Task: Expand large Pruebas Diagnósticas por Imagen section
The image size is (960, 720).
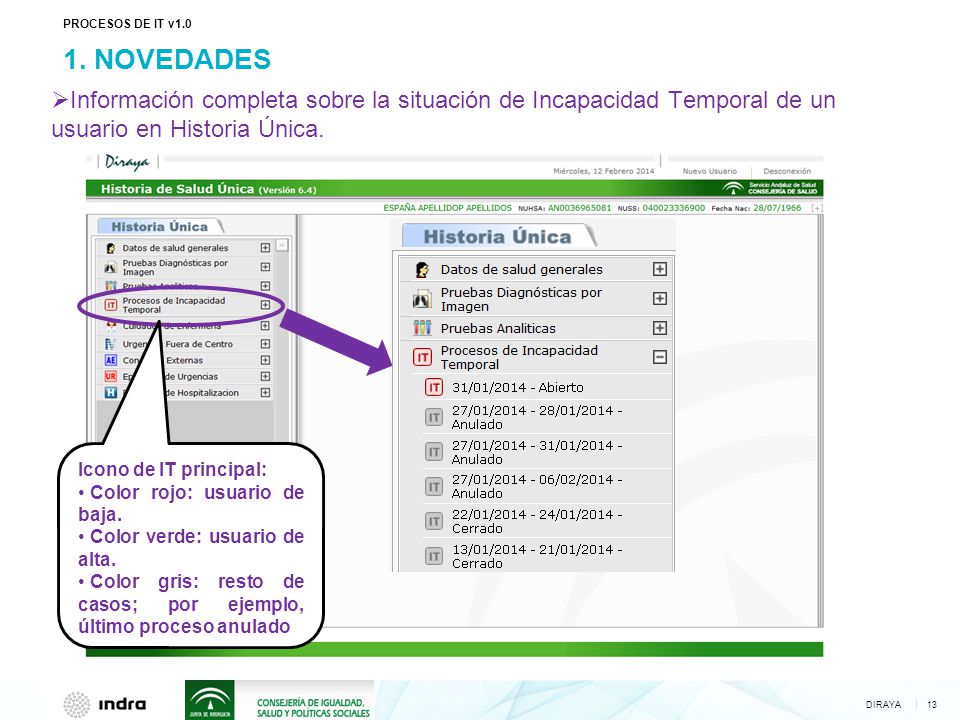Action: click(x=659, y=299)
